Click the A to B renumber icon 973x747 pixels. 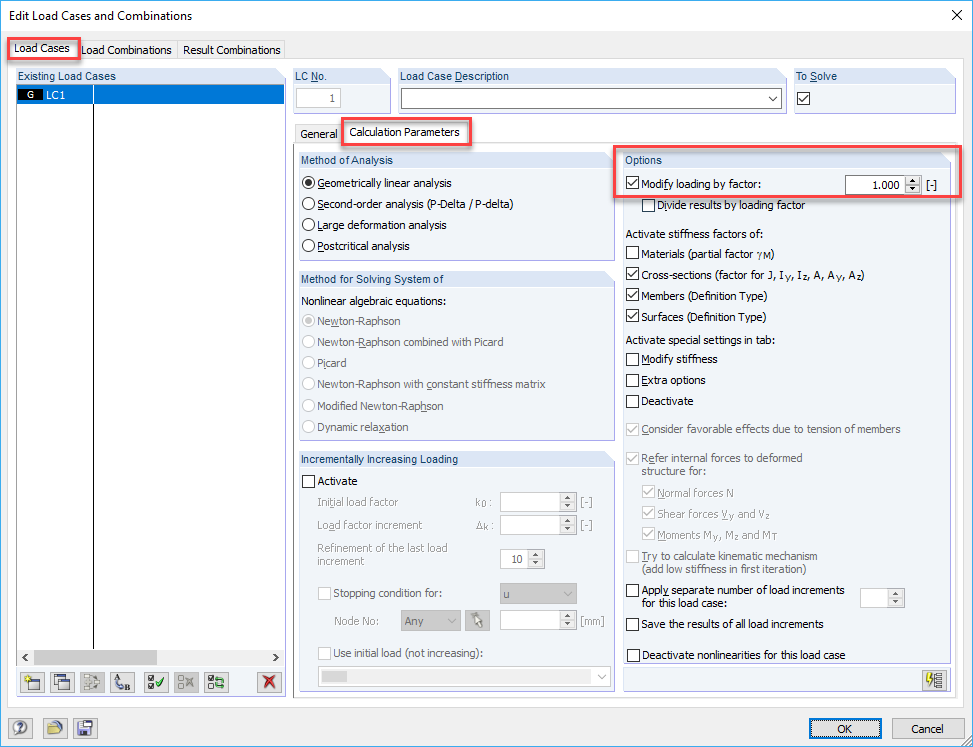[122, 682]
